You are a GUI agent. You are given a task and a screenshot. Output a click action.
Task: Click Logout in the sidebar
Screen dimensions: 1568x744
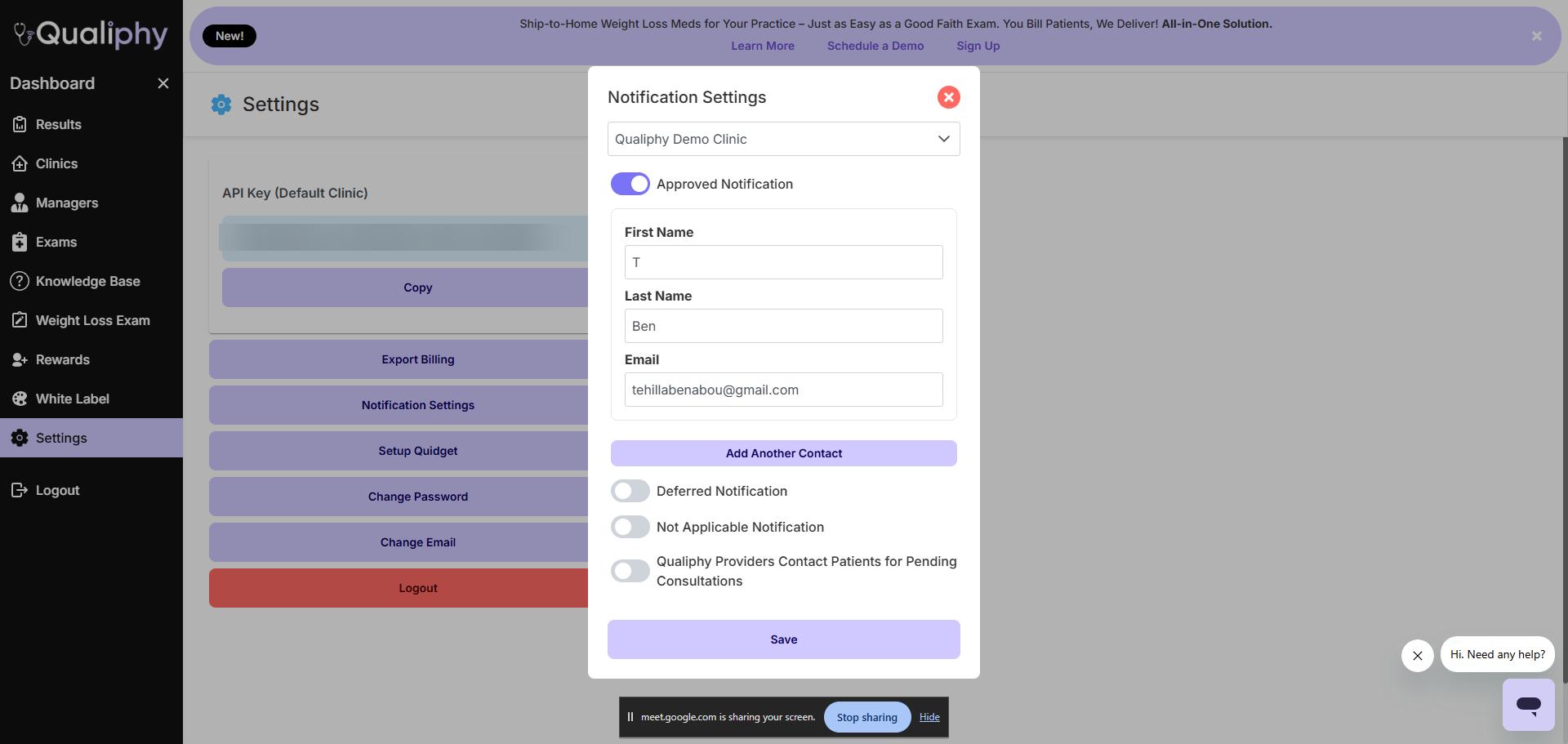(91, 490)
